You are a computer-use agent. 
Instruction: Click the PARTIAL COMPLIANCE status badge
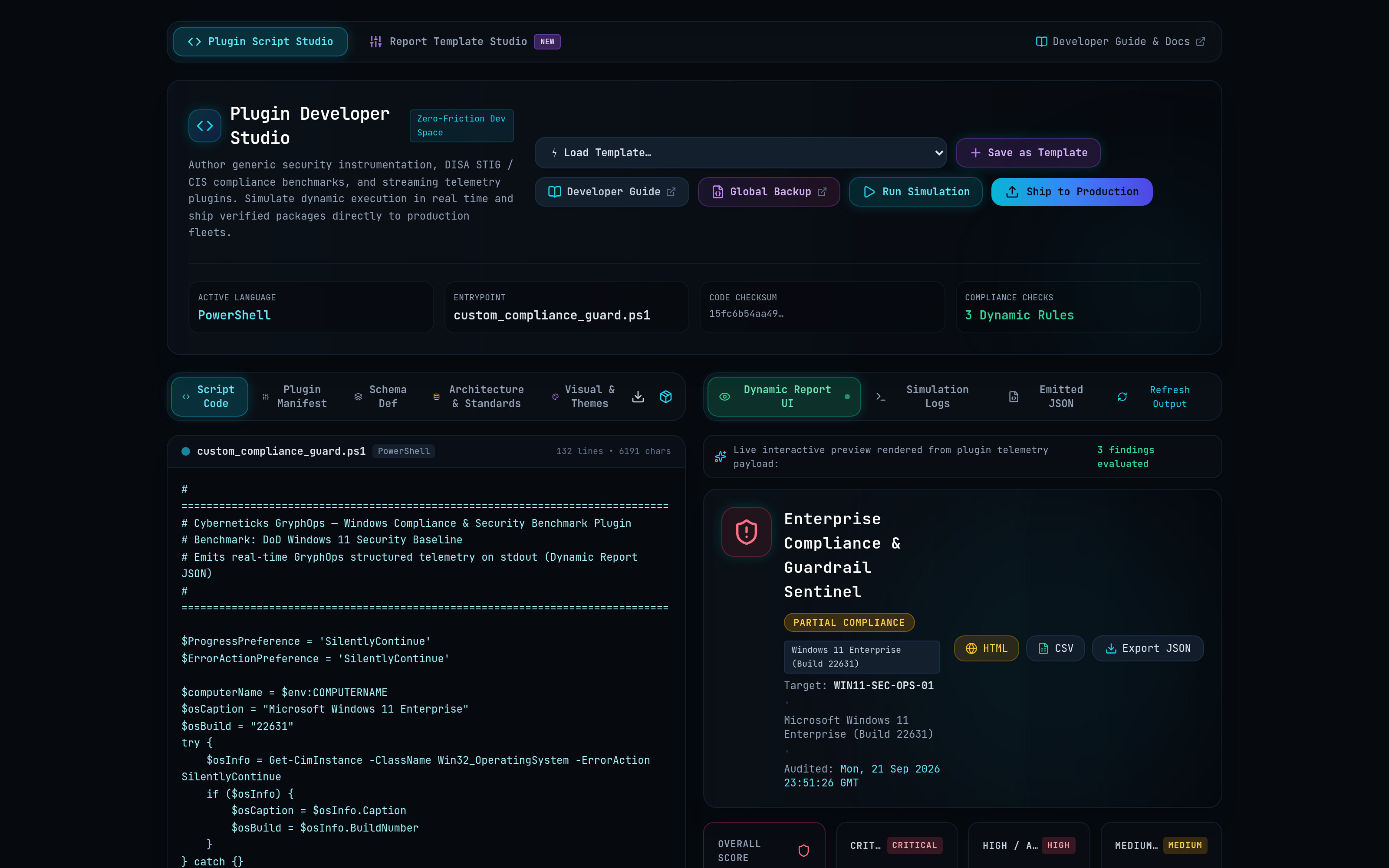point(849,622)
